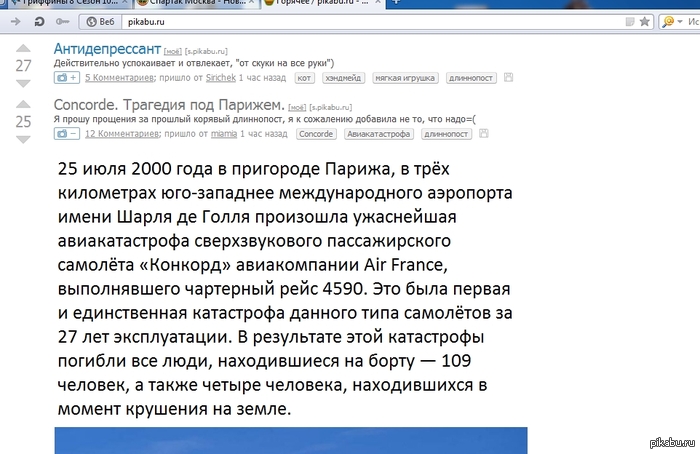Click [моё] next to Антидепрессант
The height and width of the screenshot is (454, 700).
173,51
